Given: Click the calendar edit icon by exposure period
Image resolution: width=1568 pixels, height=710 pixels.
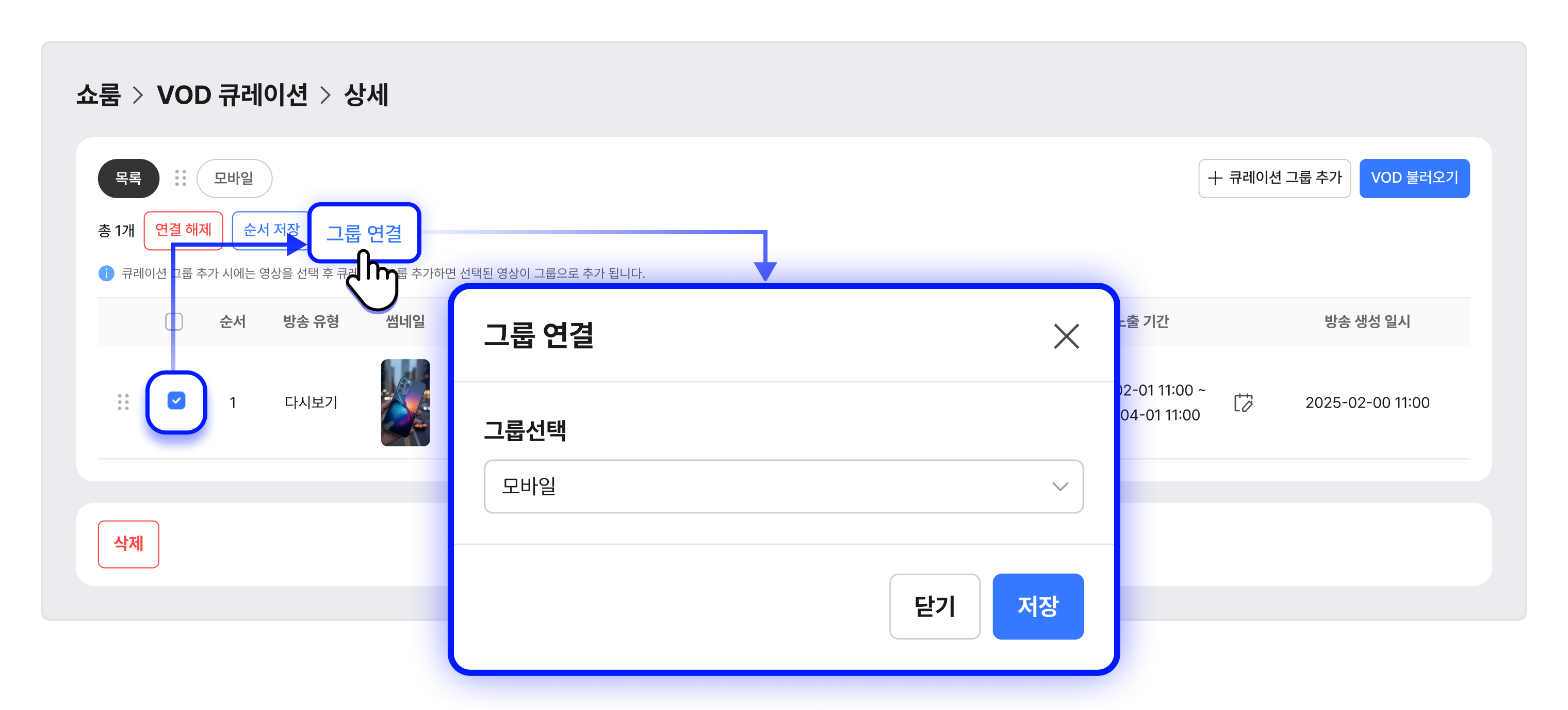Looking at the screenshot, I should (1243, 402).
